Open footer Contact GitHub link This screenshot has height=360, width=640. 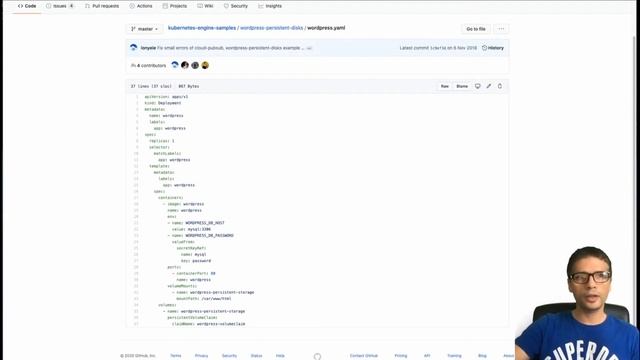click(x=364, y=356)
